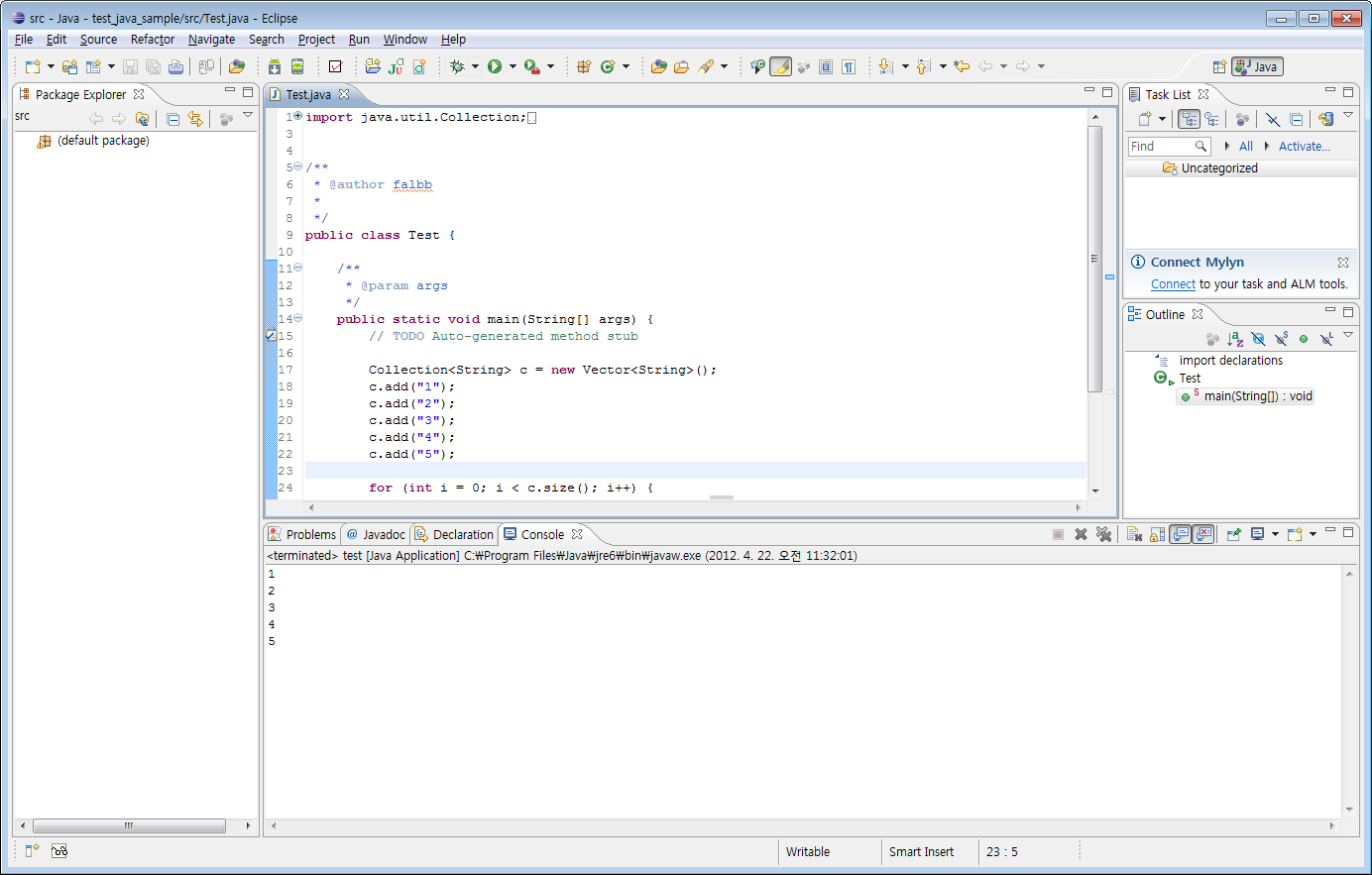Click the All filter link in Task List
This screenshot has width=1372, height=875.
pos(1246,146)
